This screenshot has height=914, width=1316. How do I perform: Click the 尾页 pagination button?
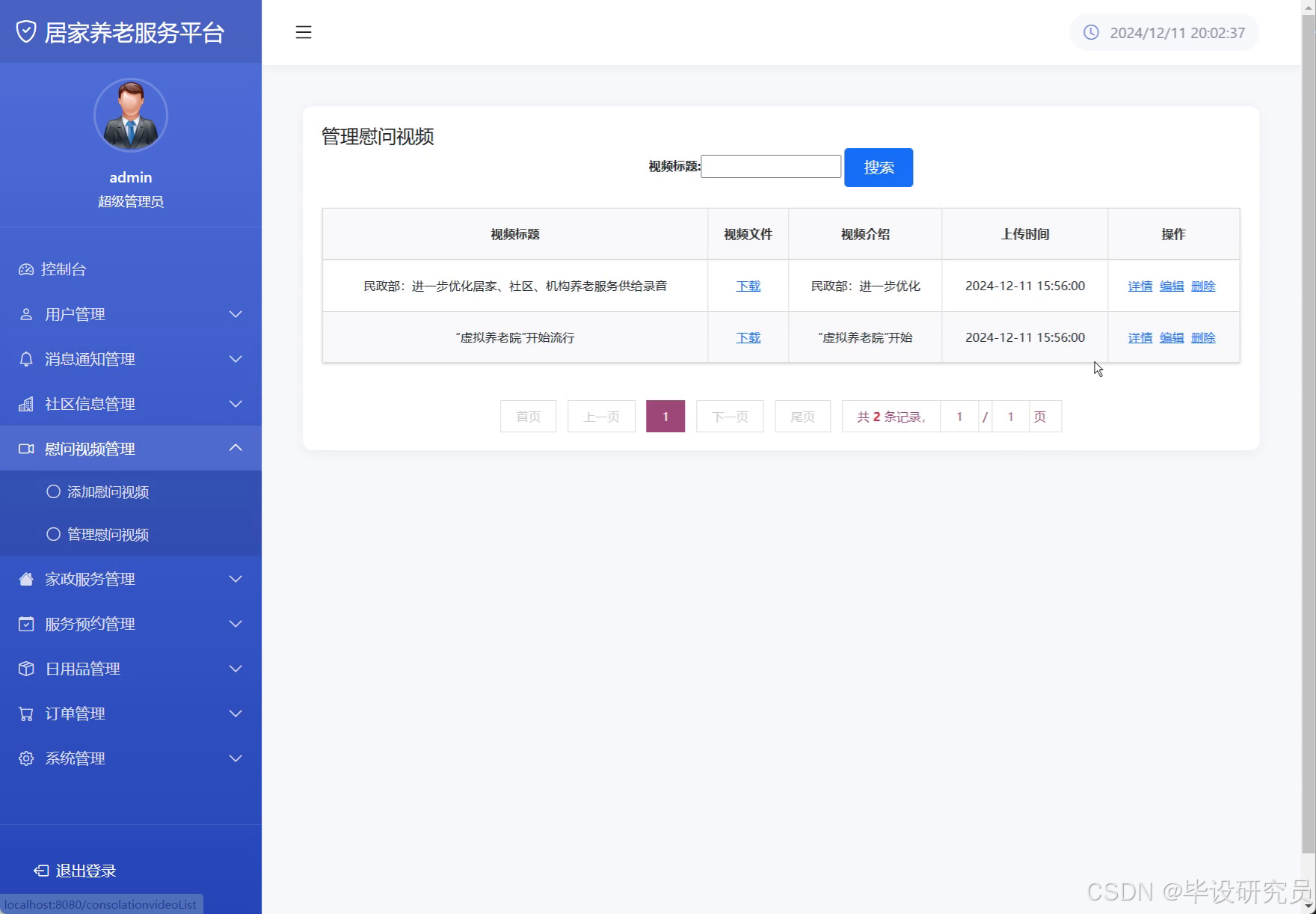tap(803, 417)
